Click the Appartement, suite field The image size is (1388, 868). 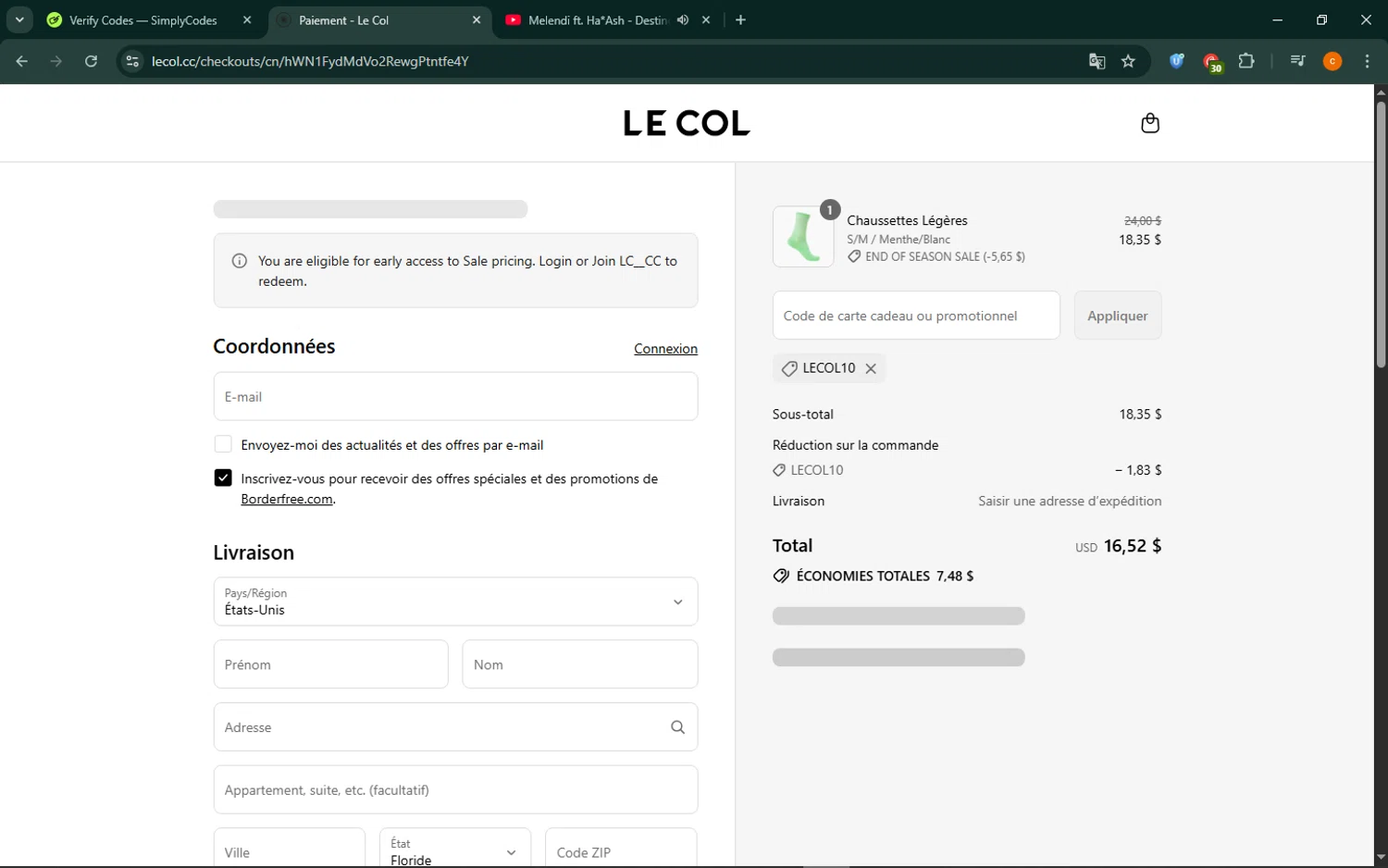455,789
